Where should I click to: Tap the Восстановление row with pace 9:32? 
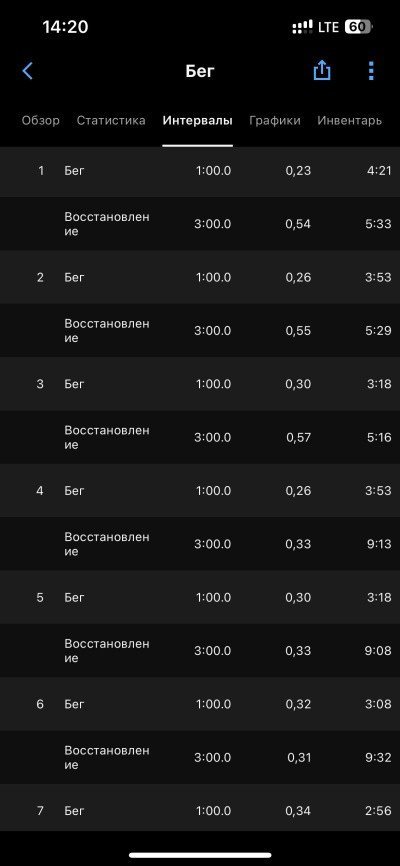point(200,757)
